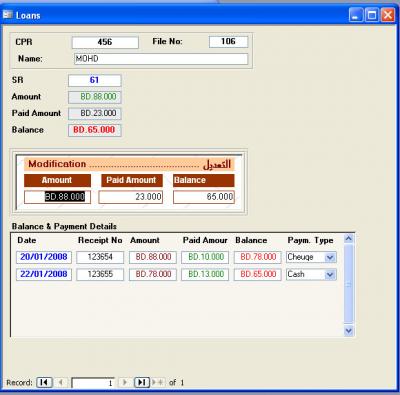Click Paid Amount header in Modification panel

pyautogui.click(x=132, y=180)
